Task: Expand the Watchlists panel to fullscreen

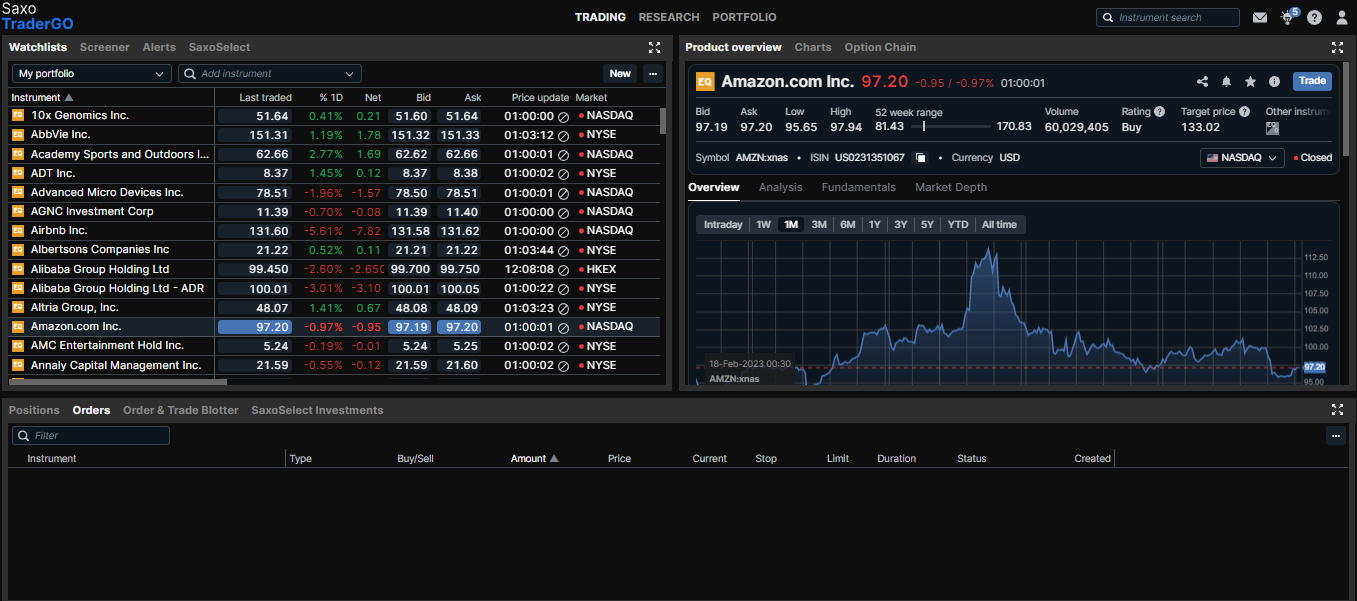Action: tap(655, 47)
